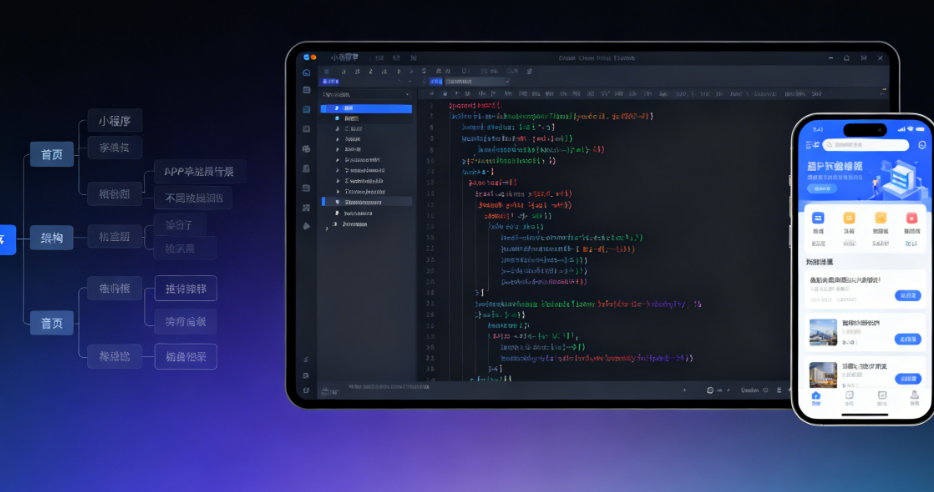The height and width of the screenshot is (492, 934).
Task: Select the 小程序 node in the mind map
Action: (x=115, y=121)
